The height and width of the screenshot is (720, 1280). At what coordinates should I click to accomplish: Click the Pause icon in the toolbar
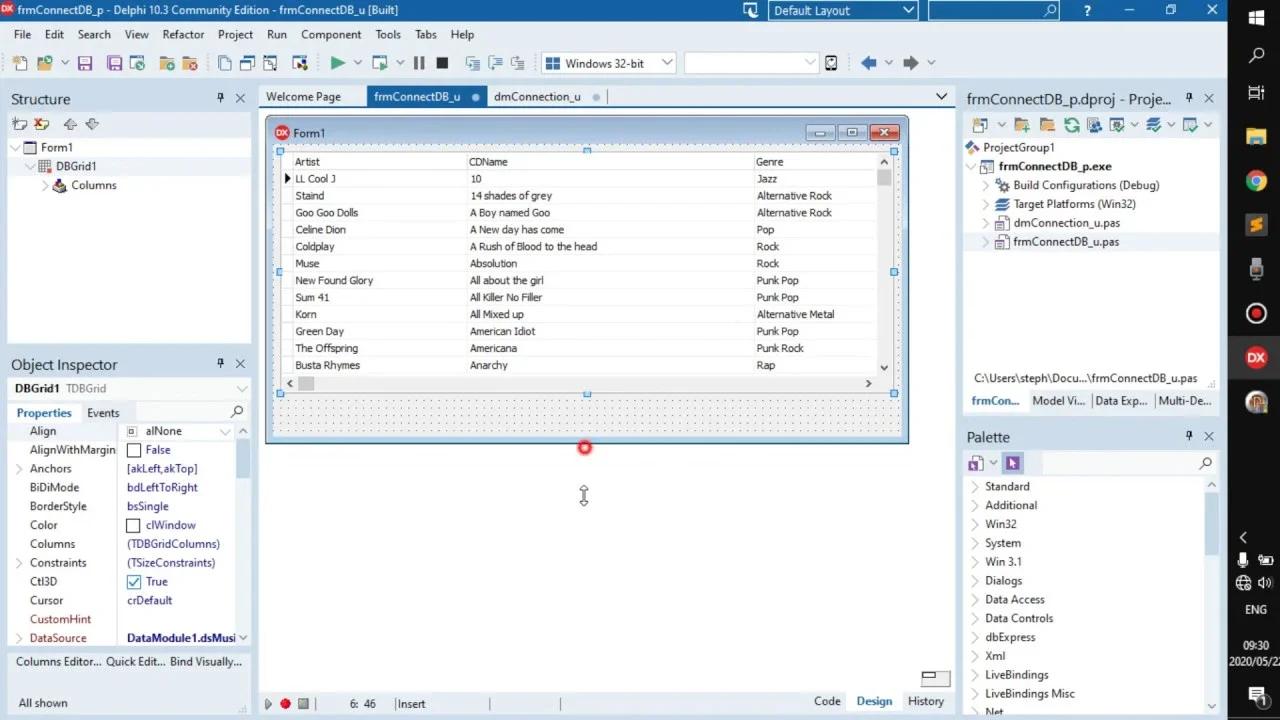click(x=419, y=63)
